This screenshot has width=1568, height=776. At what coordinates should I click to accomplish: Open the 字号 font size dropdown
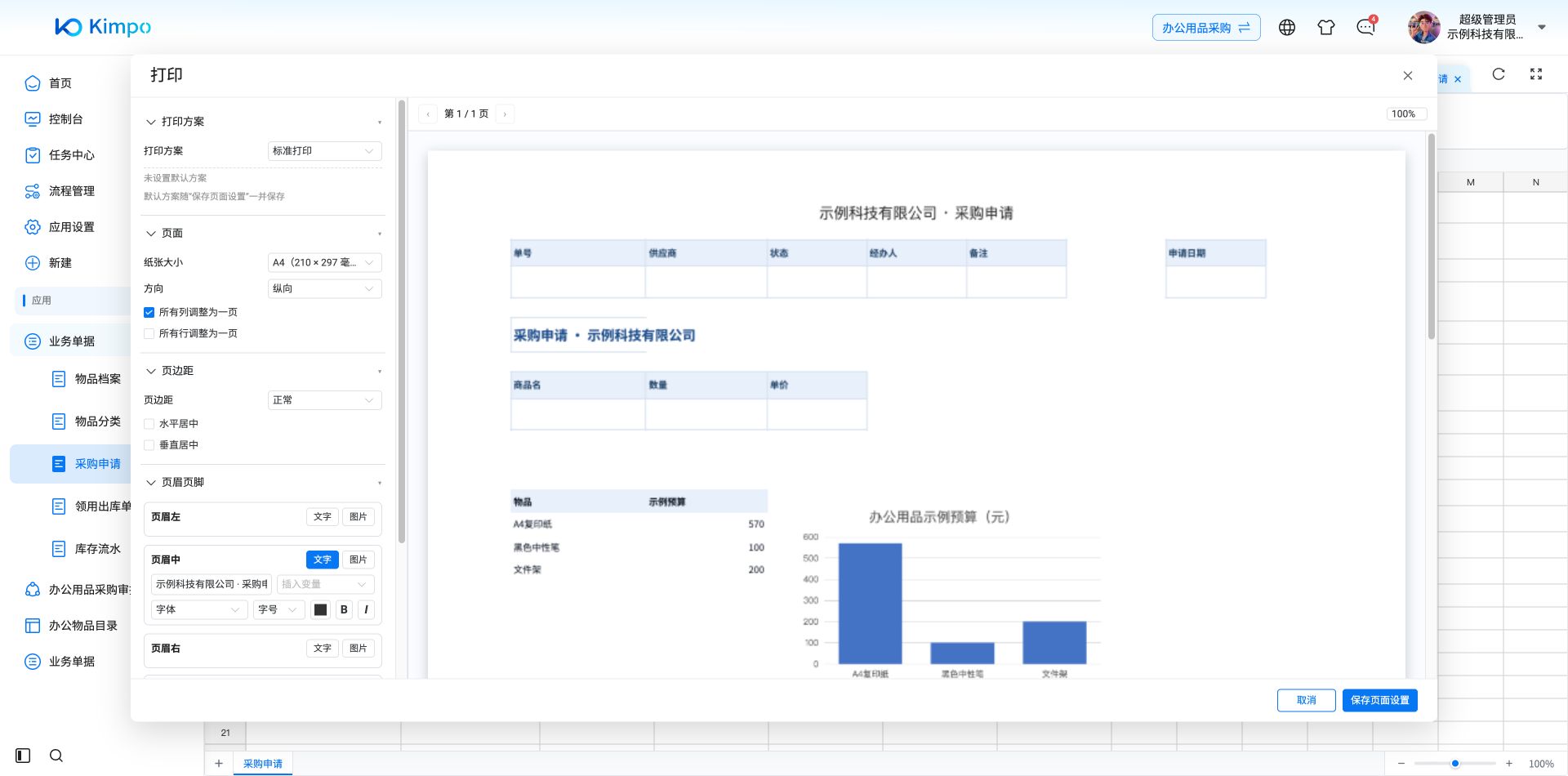278,609
